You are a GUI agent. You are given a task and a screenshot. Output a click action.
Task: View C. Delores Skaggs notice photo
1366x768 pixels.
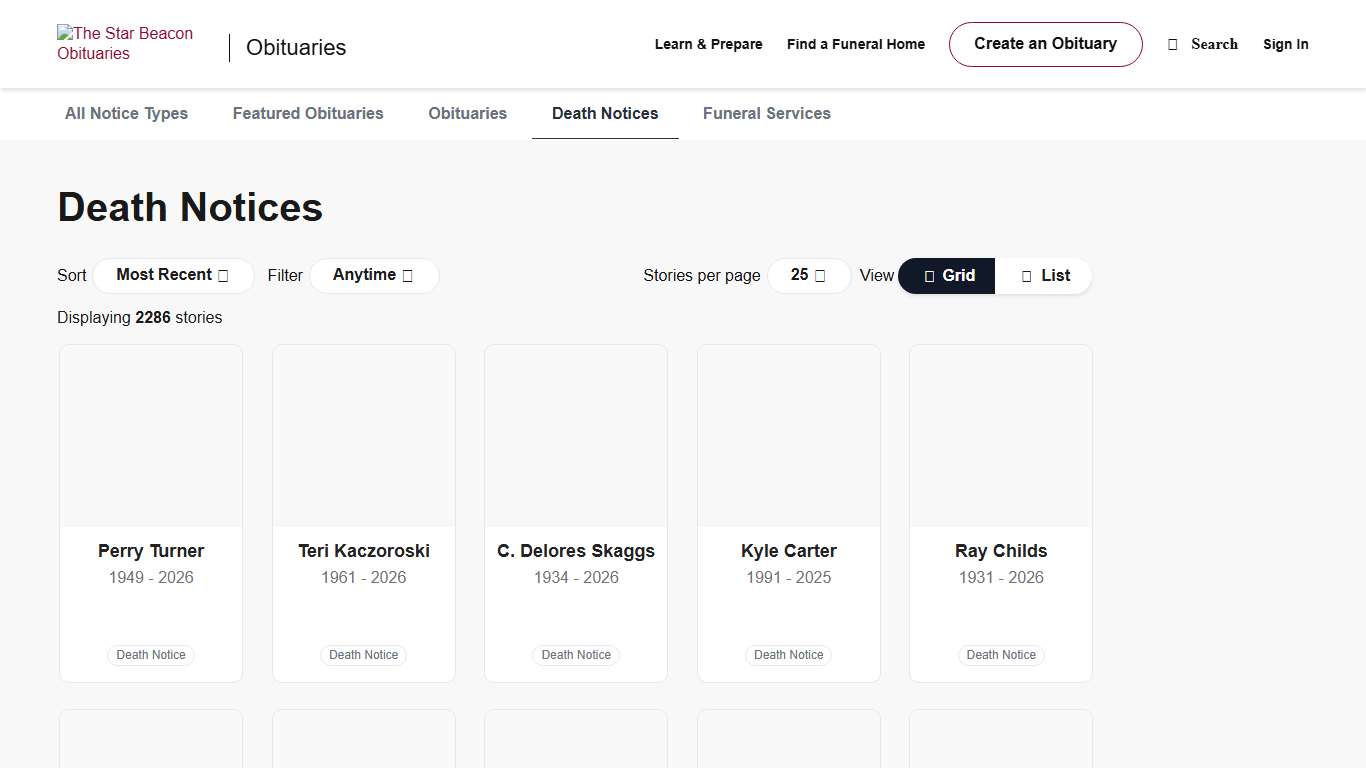[576, 436]
